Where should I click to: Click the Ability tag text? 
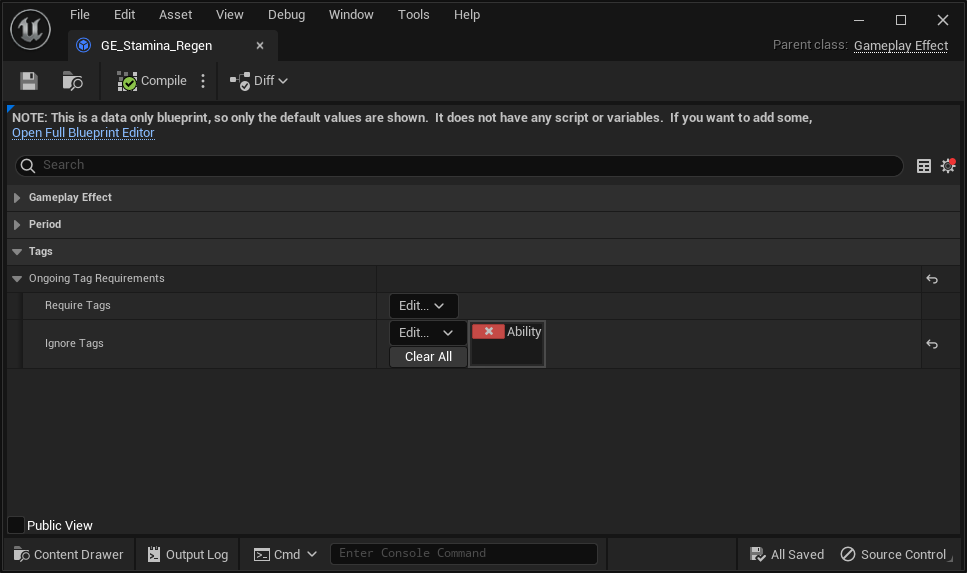click(x=524, y=332)
